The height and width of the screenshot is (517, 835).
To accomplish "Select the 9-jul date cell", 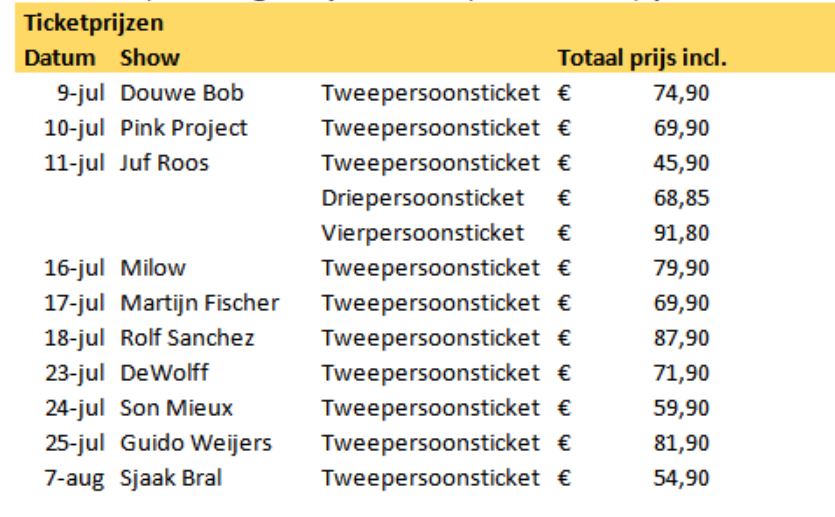I will point(81,93).
